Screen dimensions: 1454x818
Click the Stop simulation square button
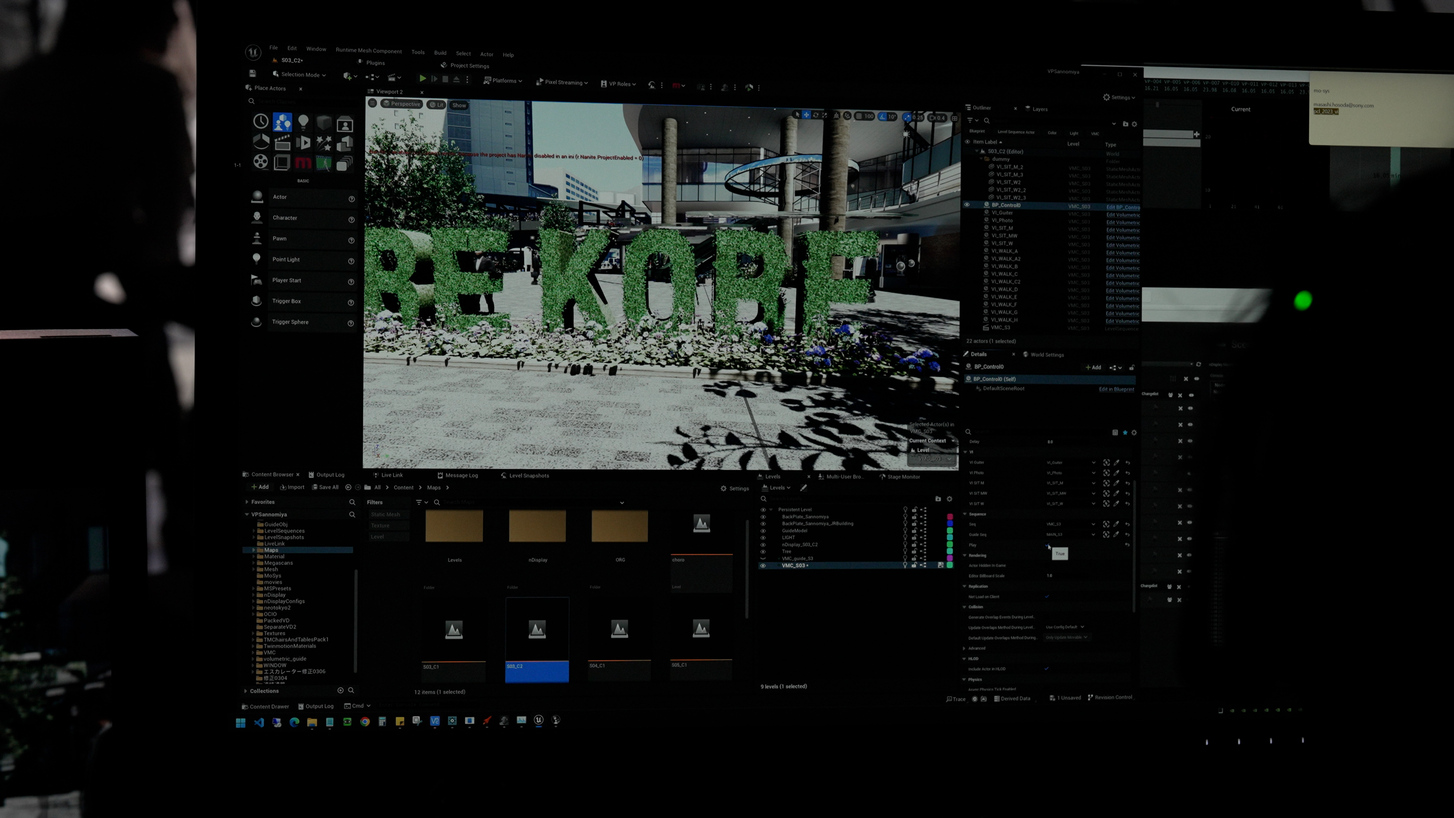pos(445,79)
